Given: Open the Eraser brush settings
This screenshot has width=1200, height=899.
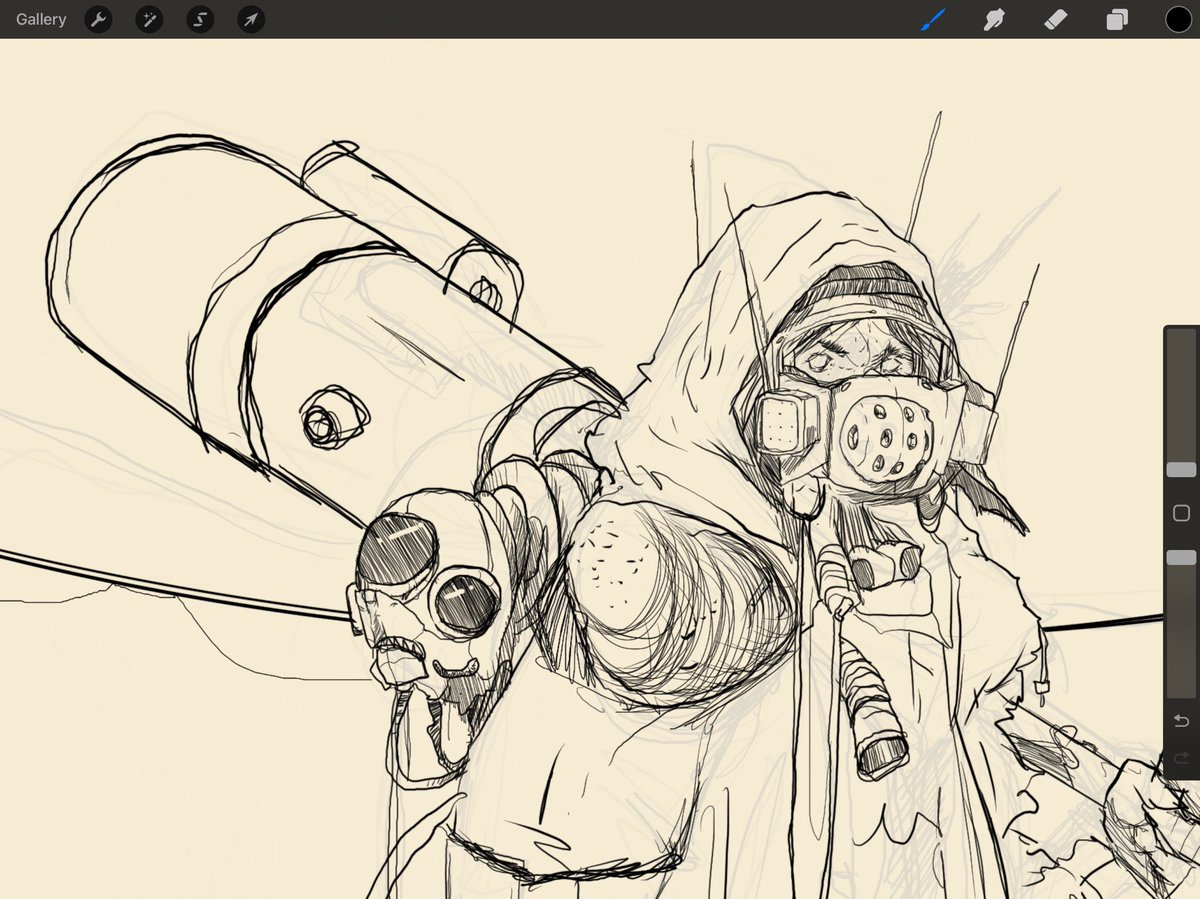Looking at the screenshot, I should (1055, 19).
